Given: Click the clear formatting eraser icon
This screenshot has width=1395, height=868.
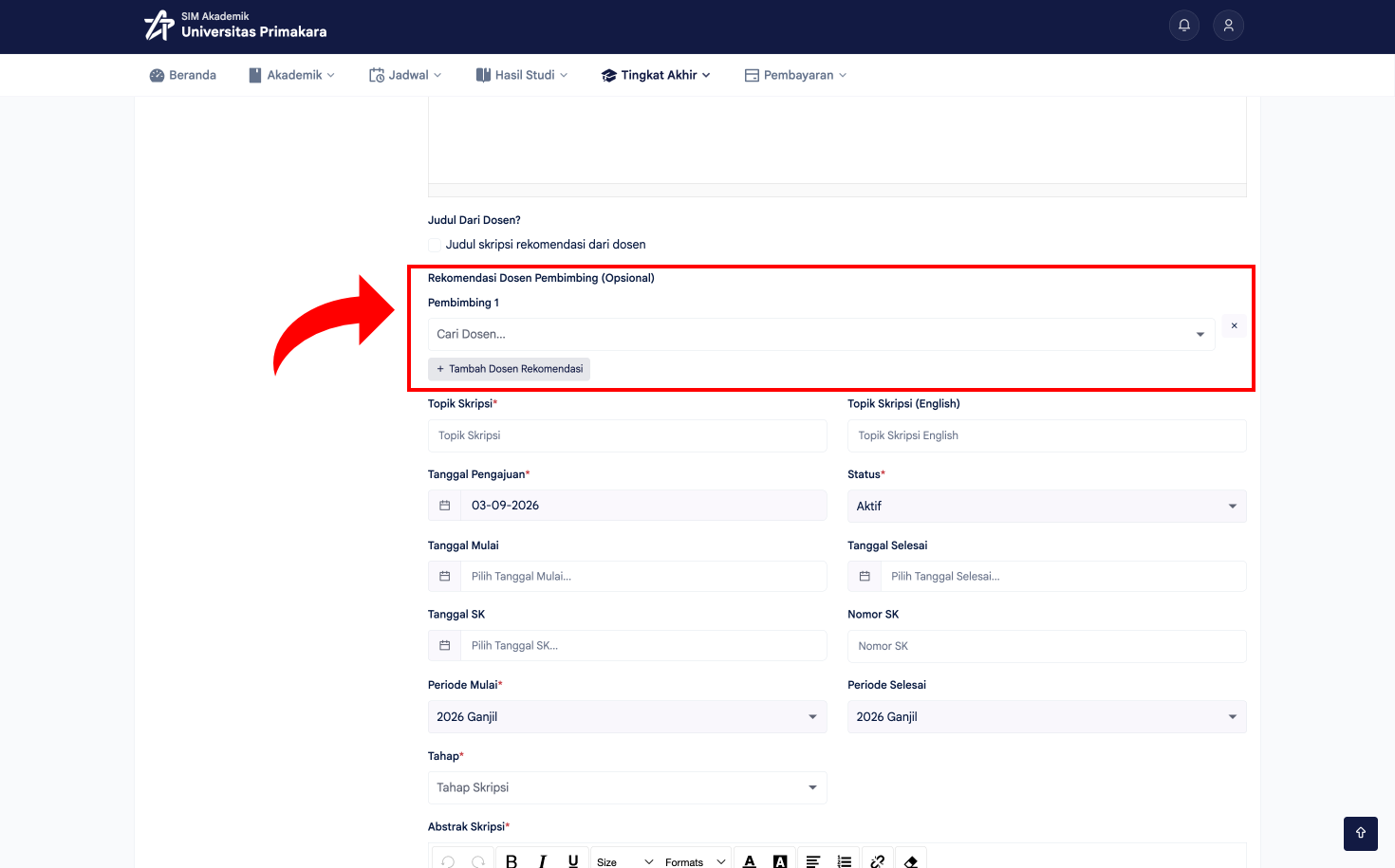Looking at the screenshot, I should click(x=911, y=860).
